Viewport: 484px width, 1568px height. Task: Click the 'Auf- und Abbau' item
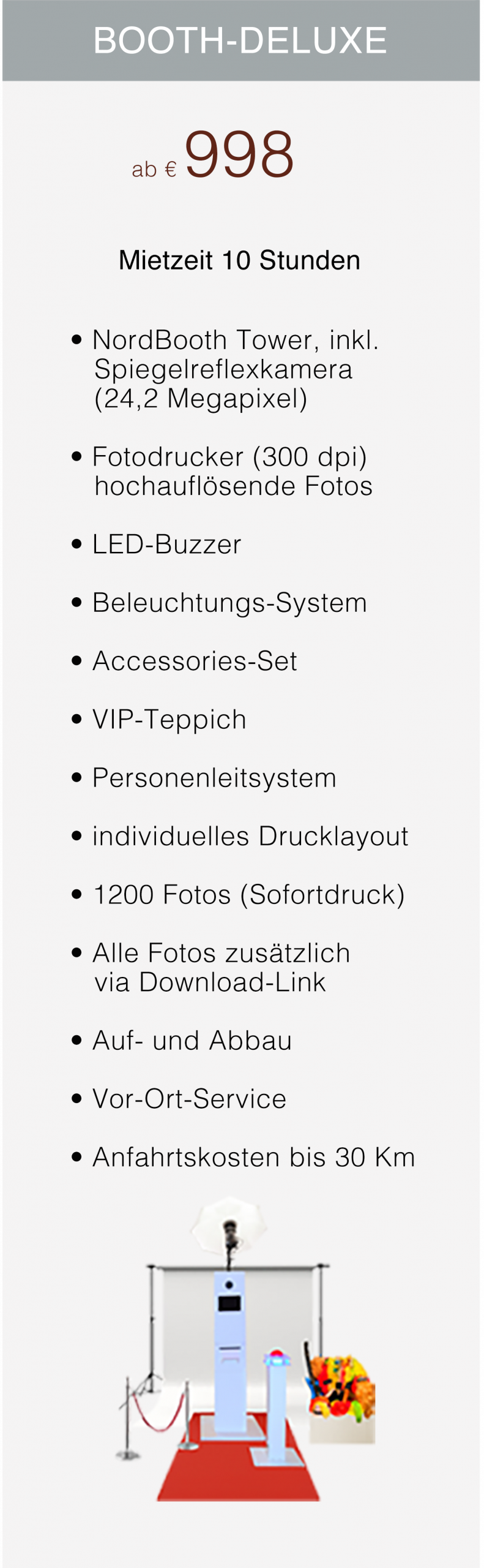[x=192, y=1041]
